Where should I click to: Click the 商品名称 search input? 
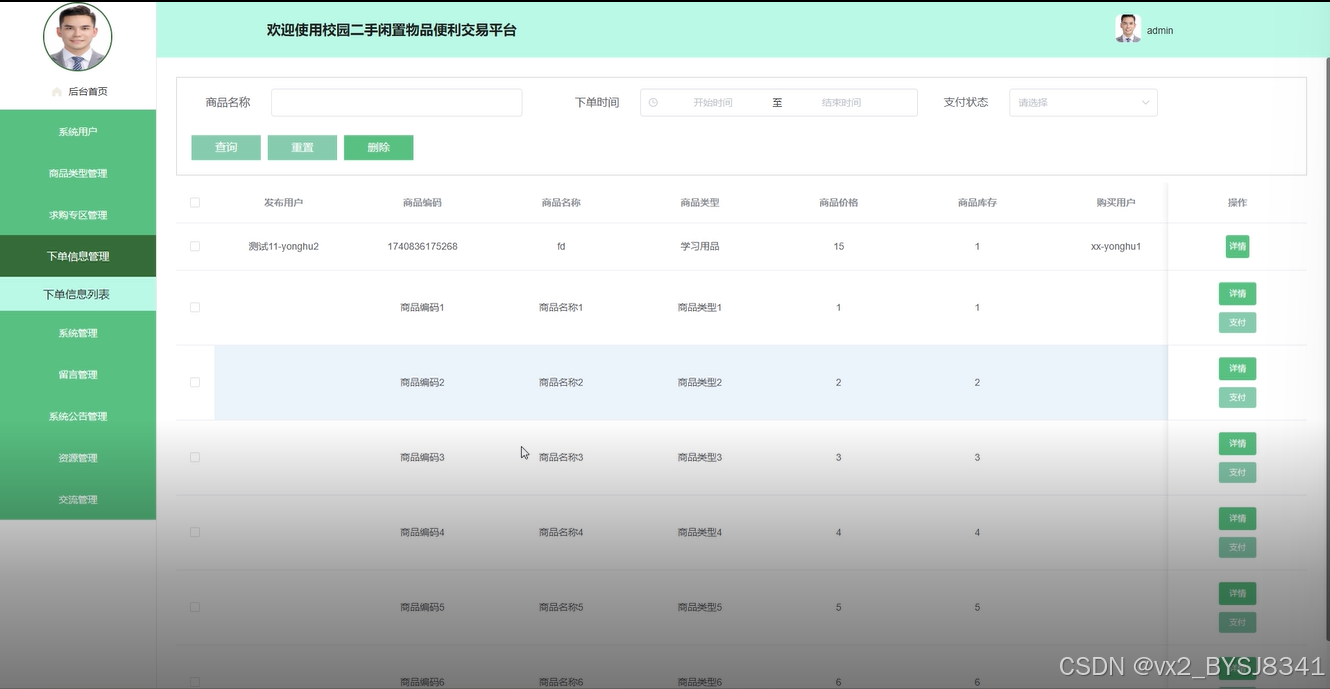tap(396, 102)
